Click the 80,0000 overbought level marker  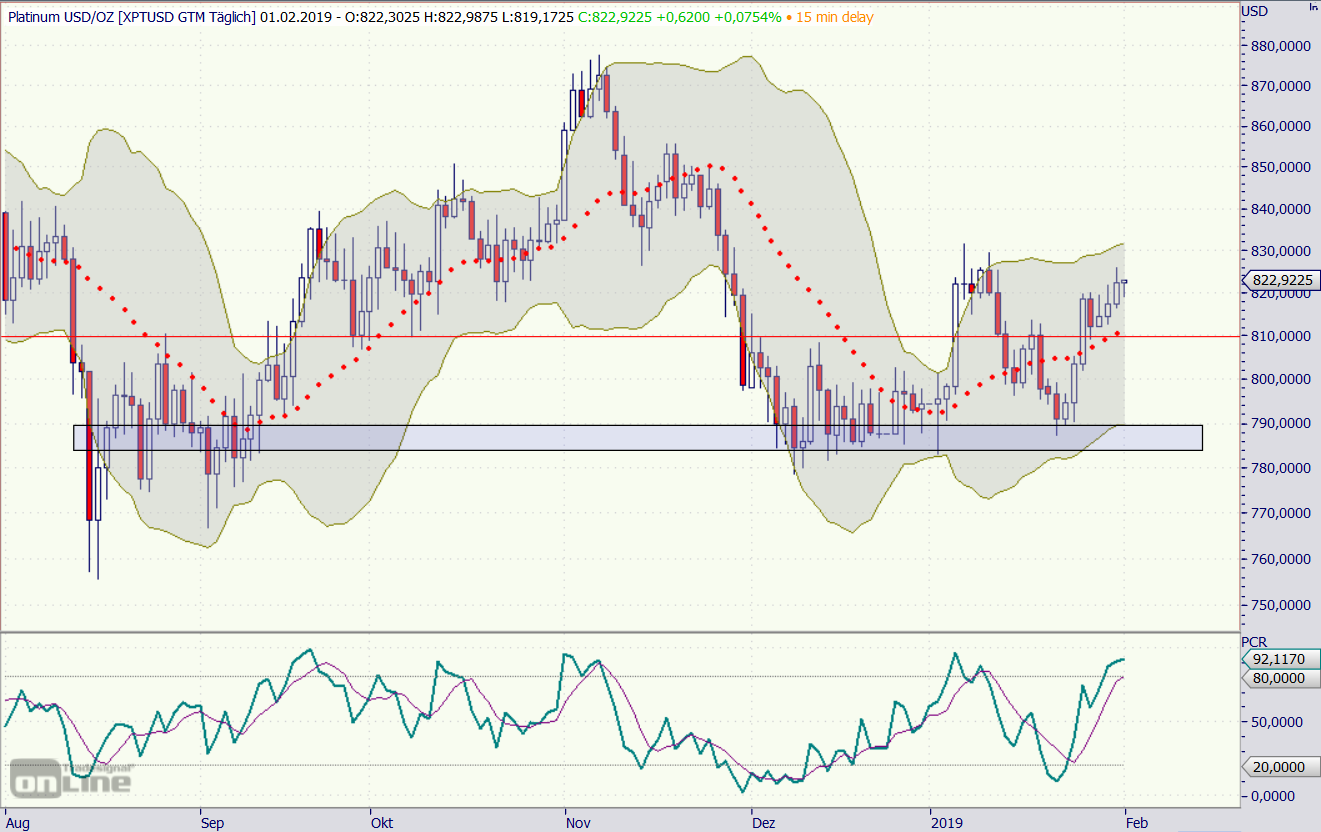click(1279, 678)
